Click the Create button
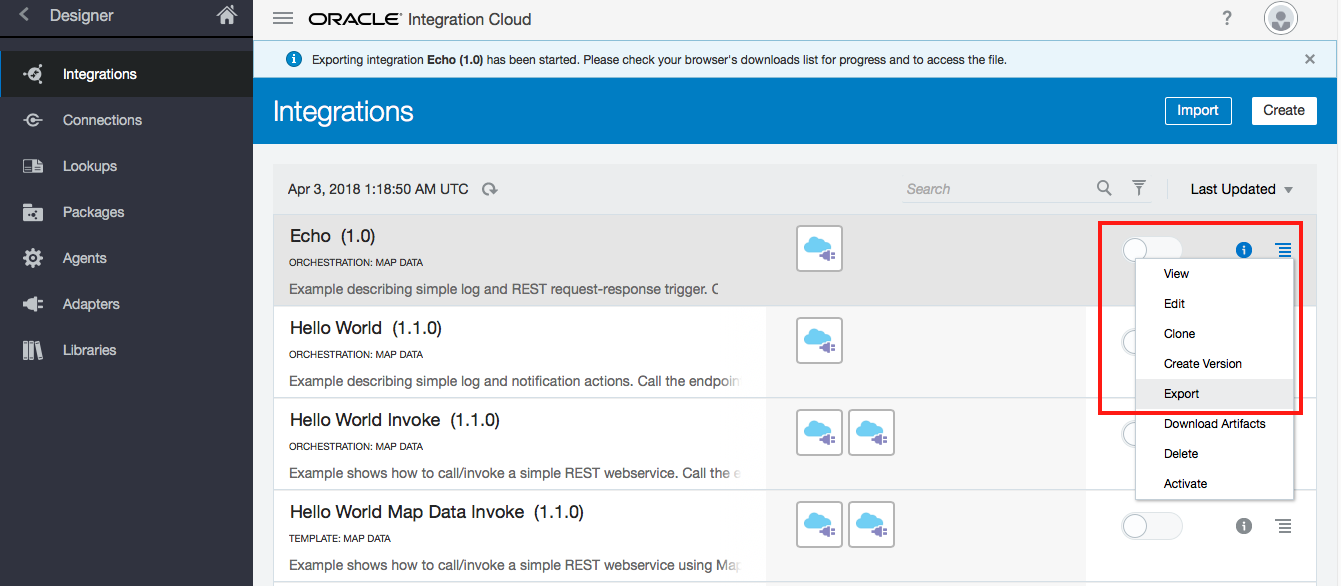 coord(1283,110)
